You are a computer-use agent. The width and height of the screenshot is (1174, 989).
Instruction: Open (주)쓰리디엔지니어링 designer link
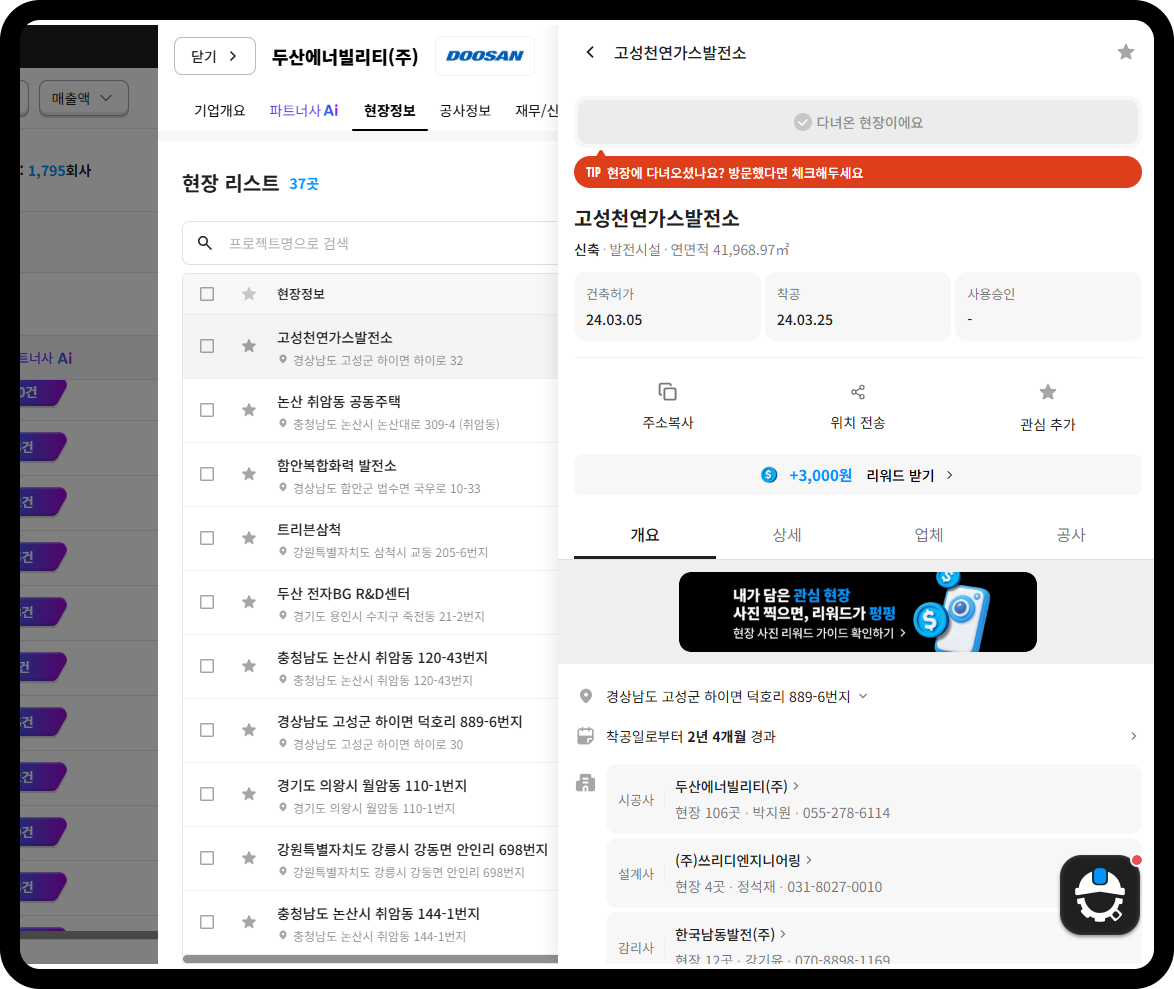[x=743, y=860]
